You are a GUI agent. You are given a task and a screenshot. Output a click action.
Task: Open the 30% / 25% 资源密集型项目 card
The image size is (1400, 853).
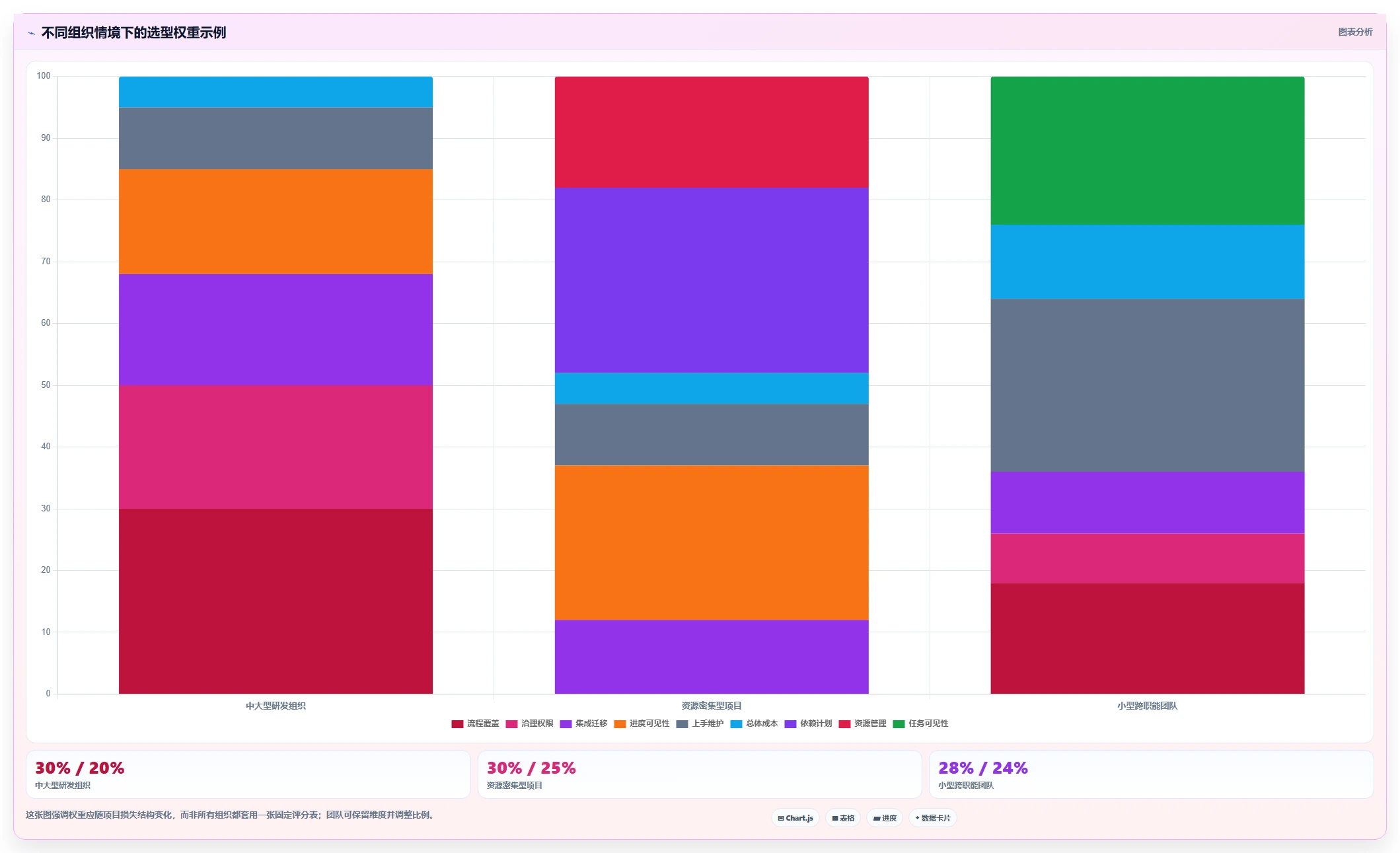point(700,774)
